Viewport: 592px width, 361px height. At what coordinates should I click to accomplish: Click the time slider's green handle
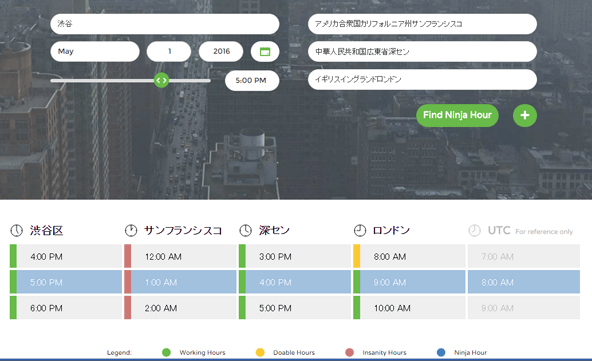[x=161, y=80]
